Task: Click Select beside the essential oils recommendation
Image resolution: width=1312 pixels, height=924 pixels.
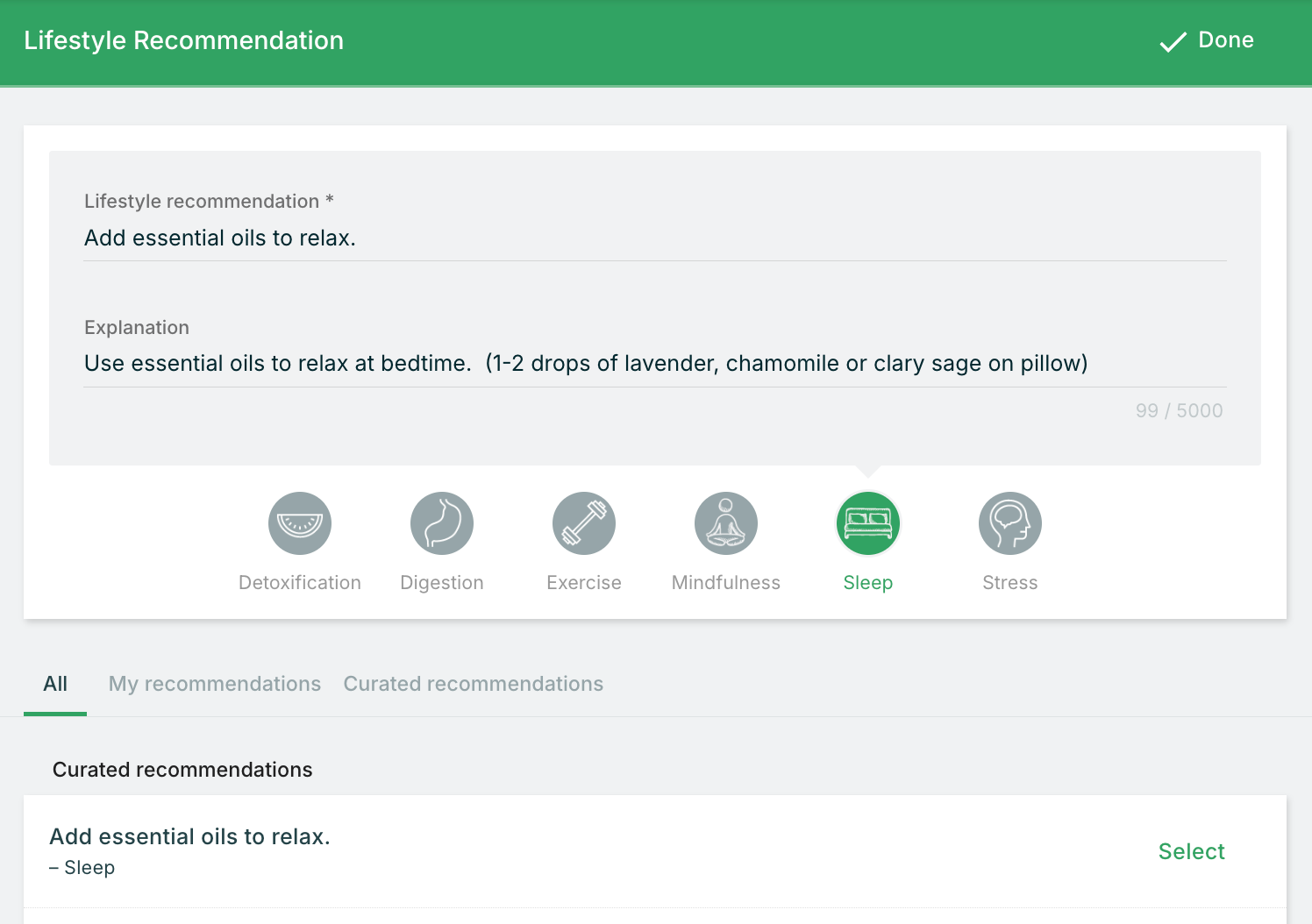Action: coord(1191,851)
